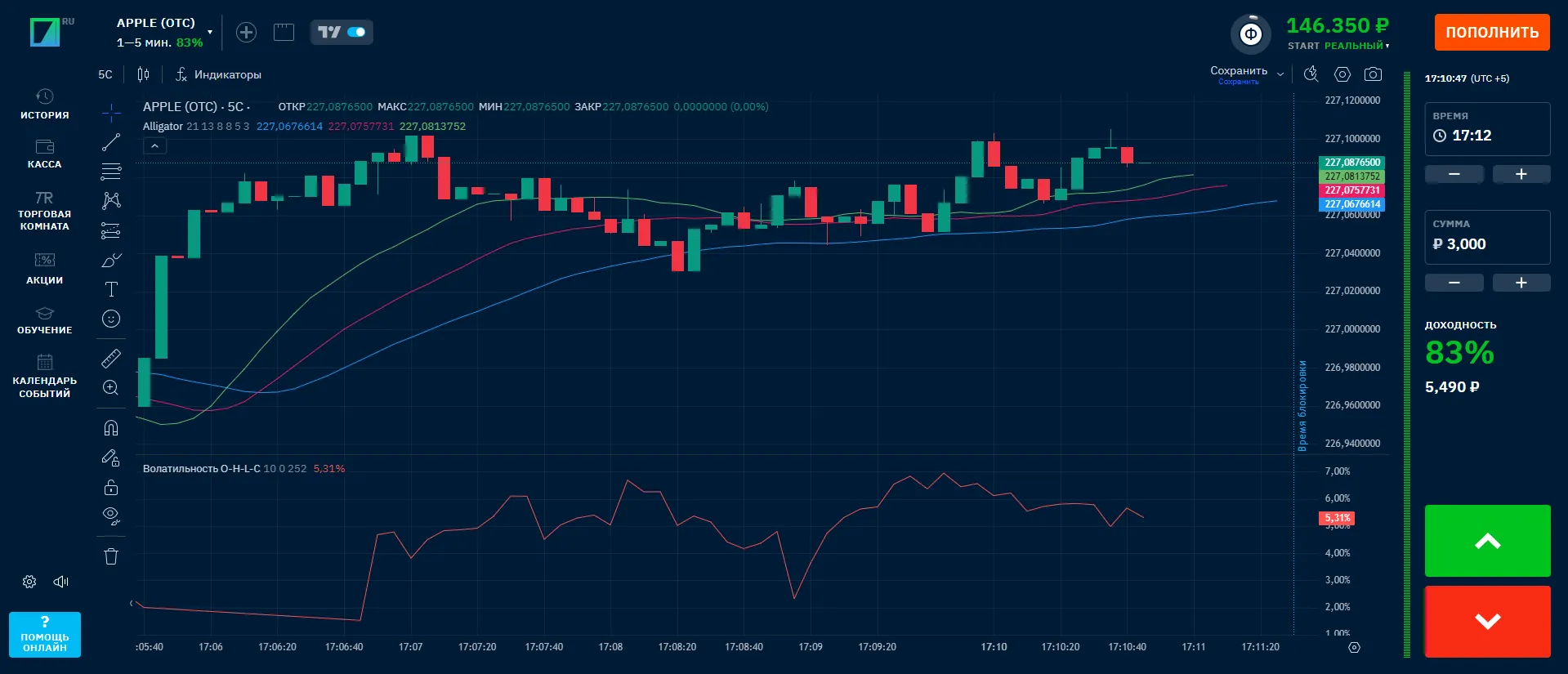Click the trash icon to remove drawings
1568x674 pixels.
click(x=111, y=556)
